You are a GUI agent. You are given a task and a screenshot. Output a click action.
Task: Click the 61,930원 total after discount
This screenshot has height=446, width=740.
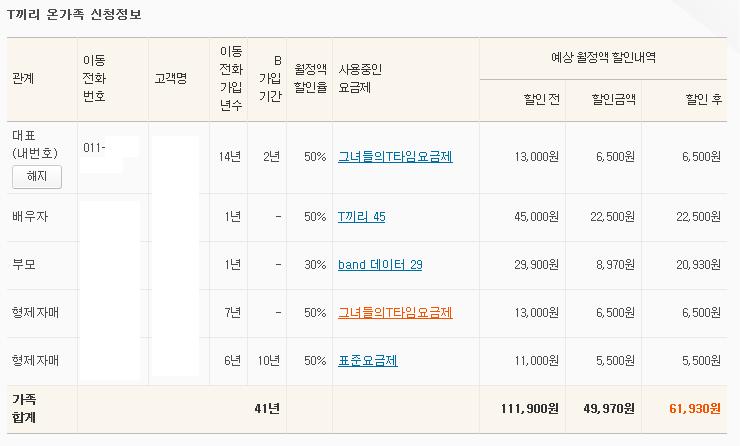(x=691, y=409)
